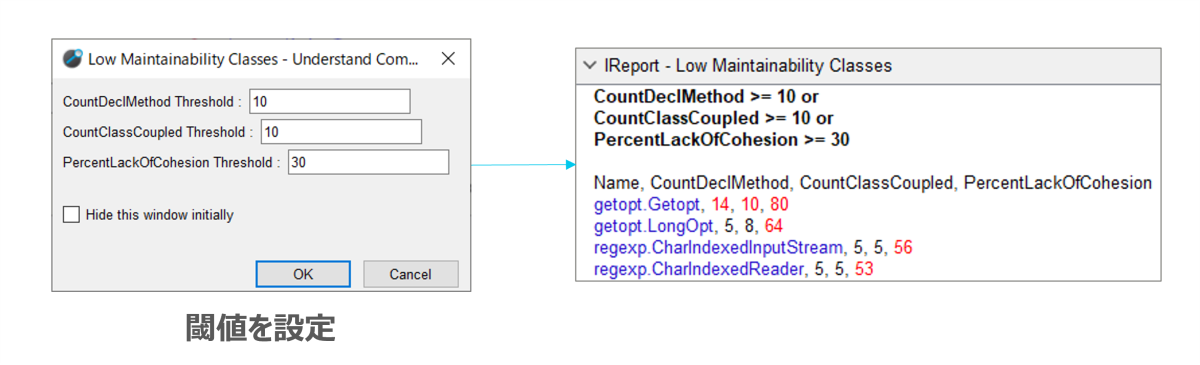This screenshot has height=365, width=1200.
Task: Click the red value 53 in CharIndexedReader row
Action: pyautogui.click(x=865, y=270)
